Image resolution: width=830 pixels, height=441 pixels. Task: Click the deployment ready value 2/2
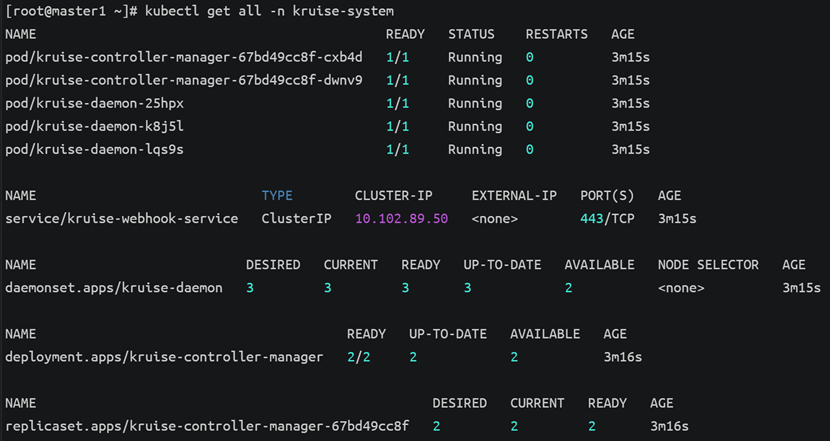tap(358, 357)
